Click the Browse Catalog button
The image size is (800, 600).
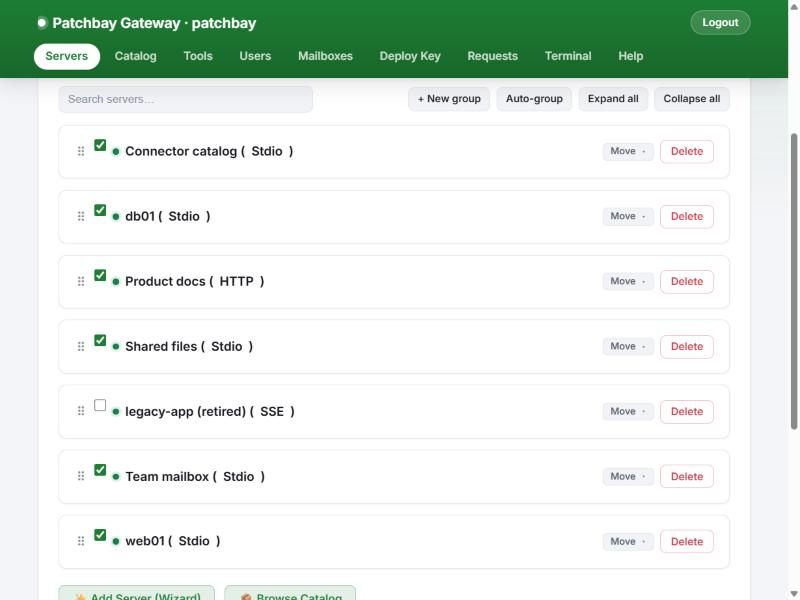290,593
